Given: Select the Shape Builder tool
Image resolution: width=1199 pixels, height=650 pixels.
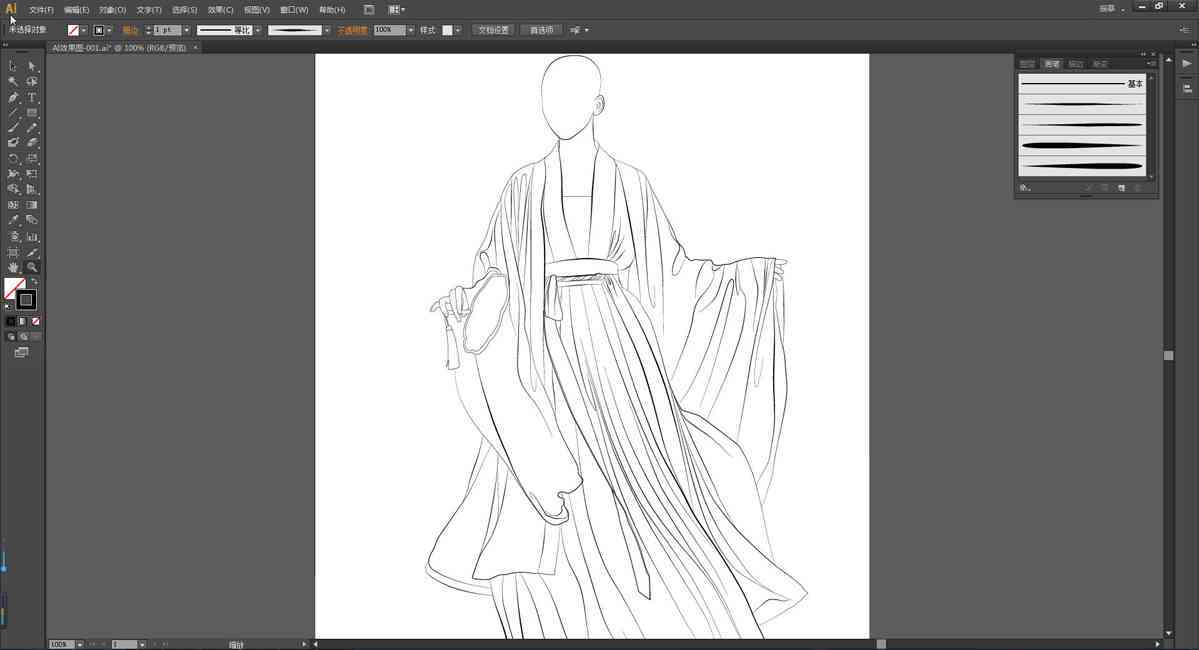Looking at the screenshot, I should 13,189.
